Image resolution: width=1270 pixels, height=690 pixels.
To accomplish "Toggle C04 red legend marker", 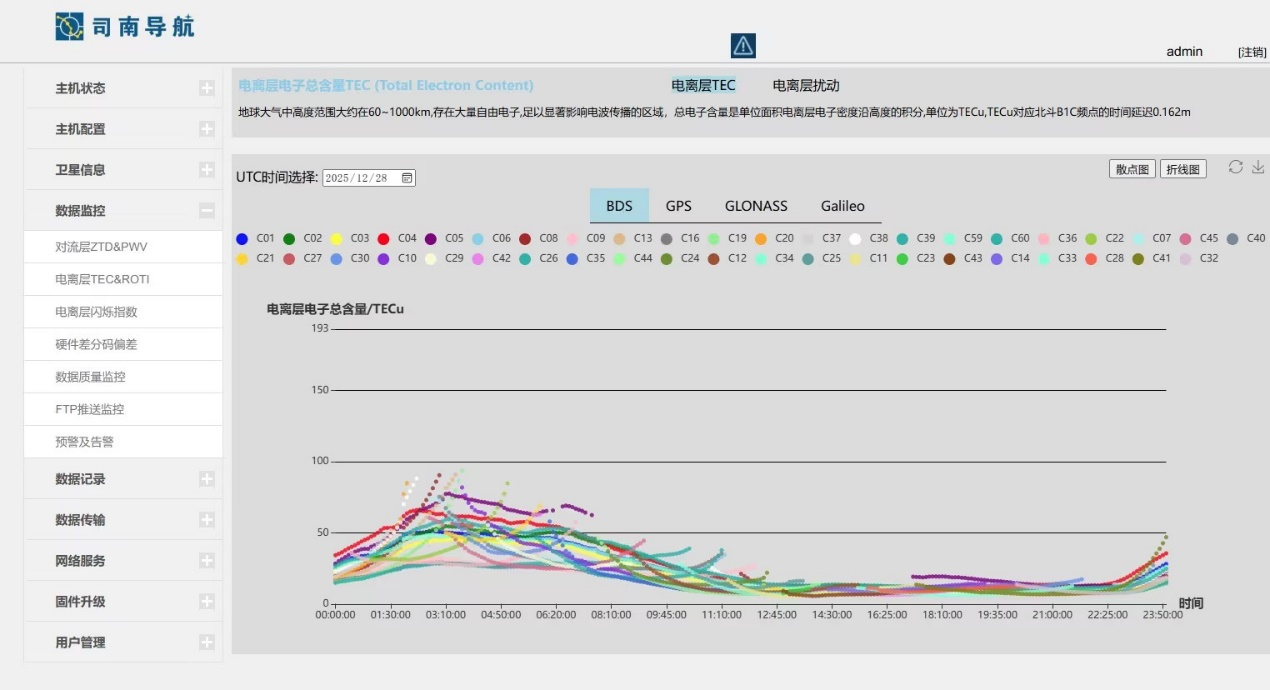I will [x=383, y=239].
